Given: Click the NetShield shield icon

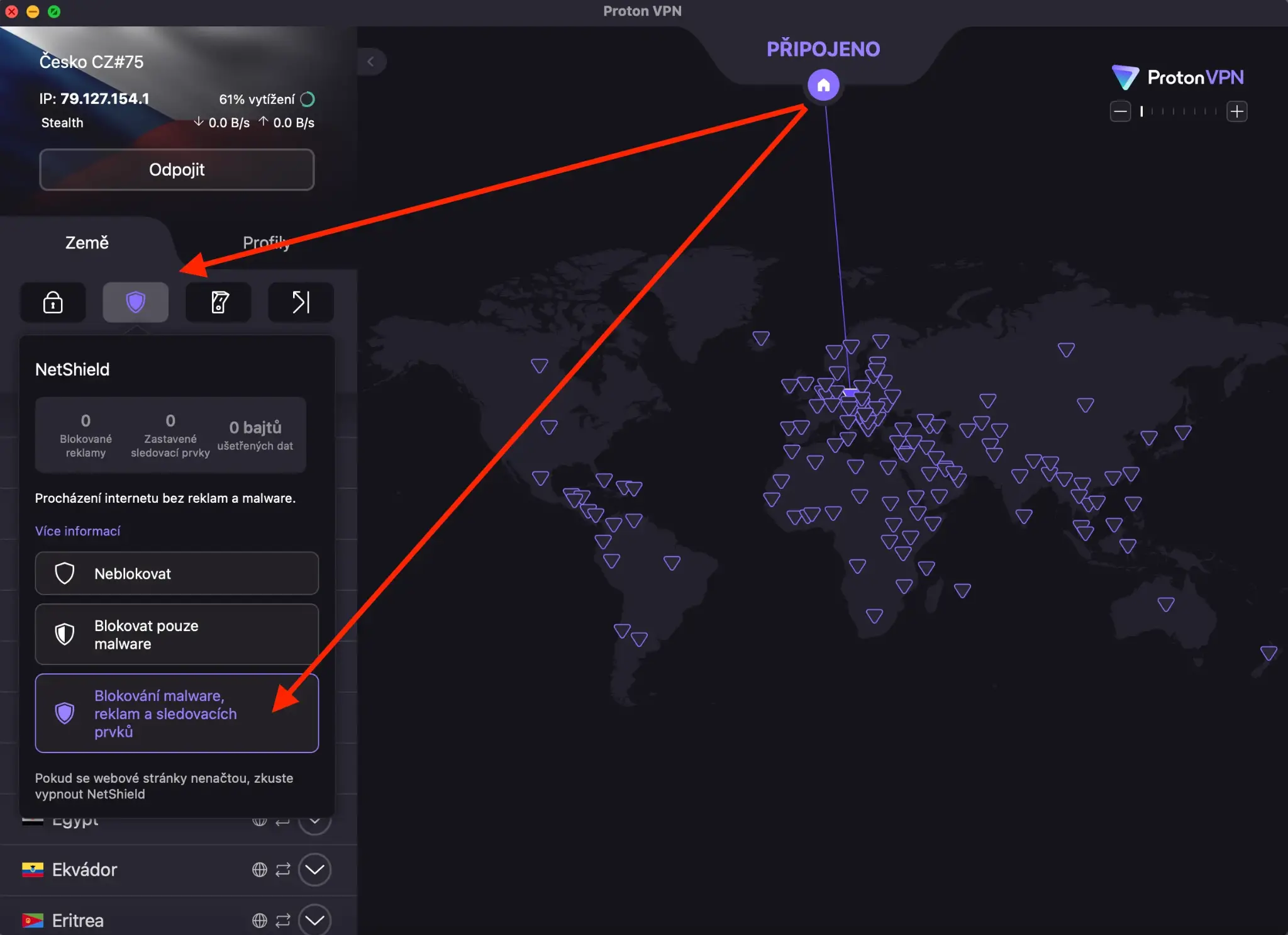Looking at the screenshot, I should pyautogui.click(x=135, y=302).
